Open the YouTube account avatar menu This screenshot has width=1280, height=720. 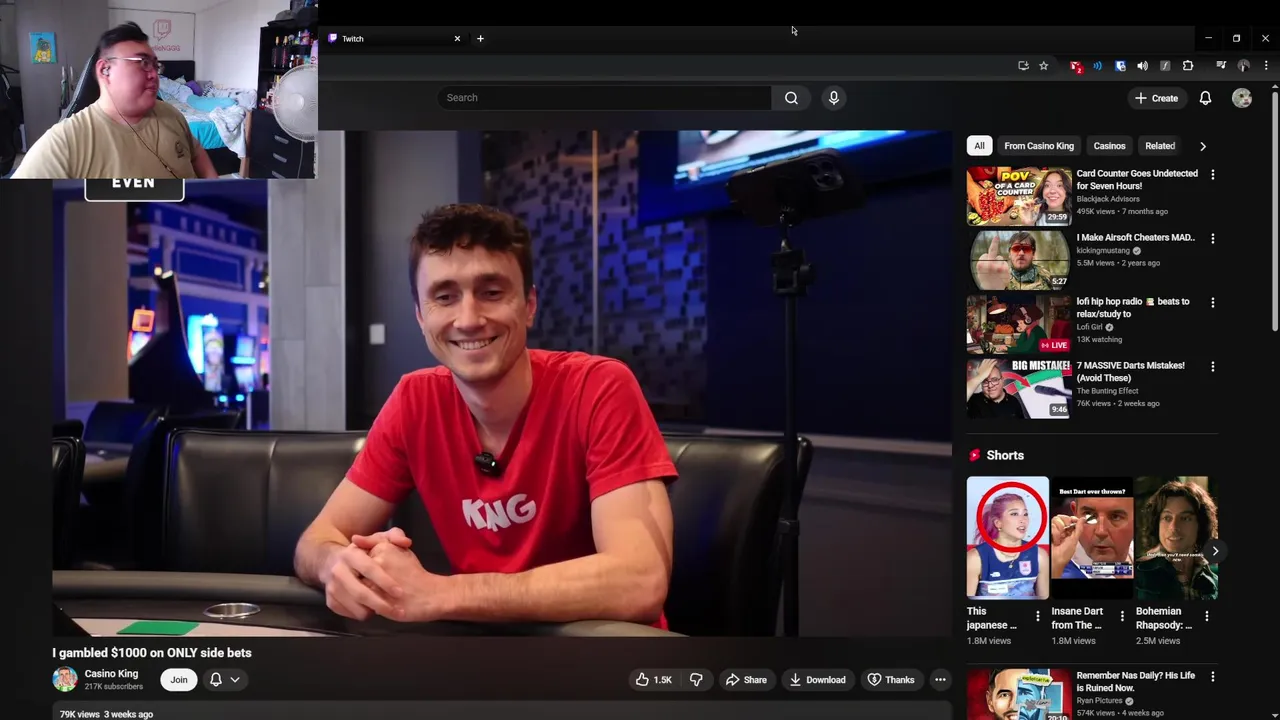click(x=1242, y=98)
